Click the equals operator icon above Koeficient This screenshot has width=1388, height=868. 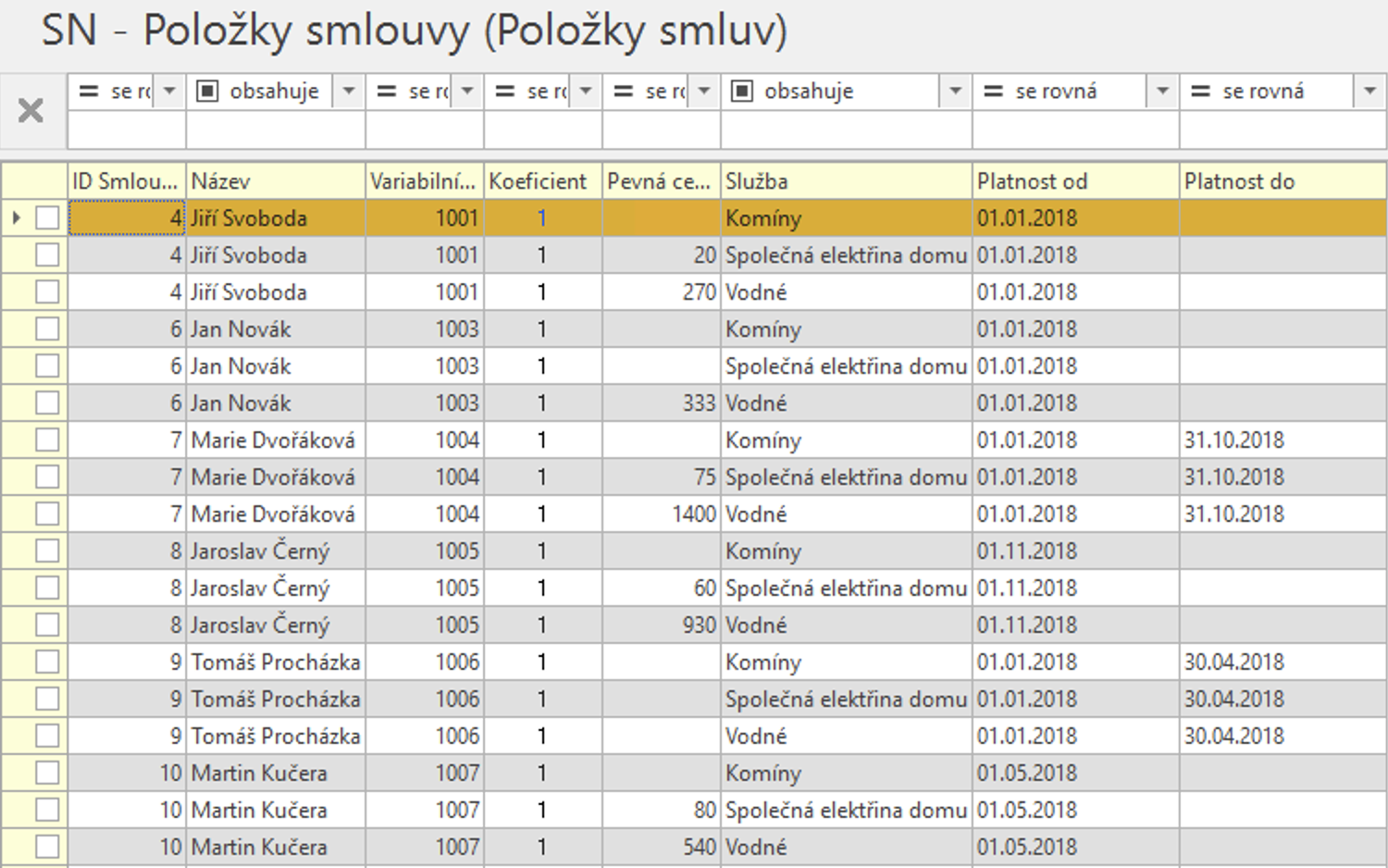pos(504,92)
